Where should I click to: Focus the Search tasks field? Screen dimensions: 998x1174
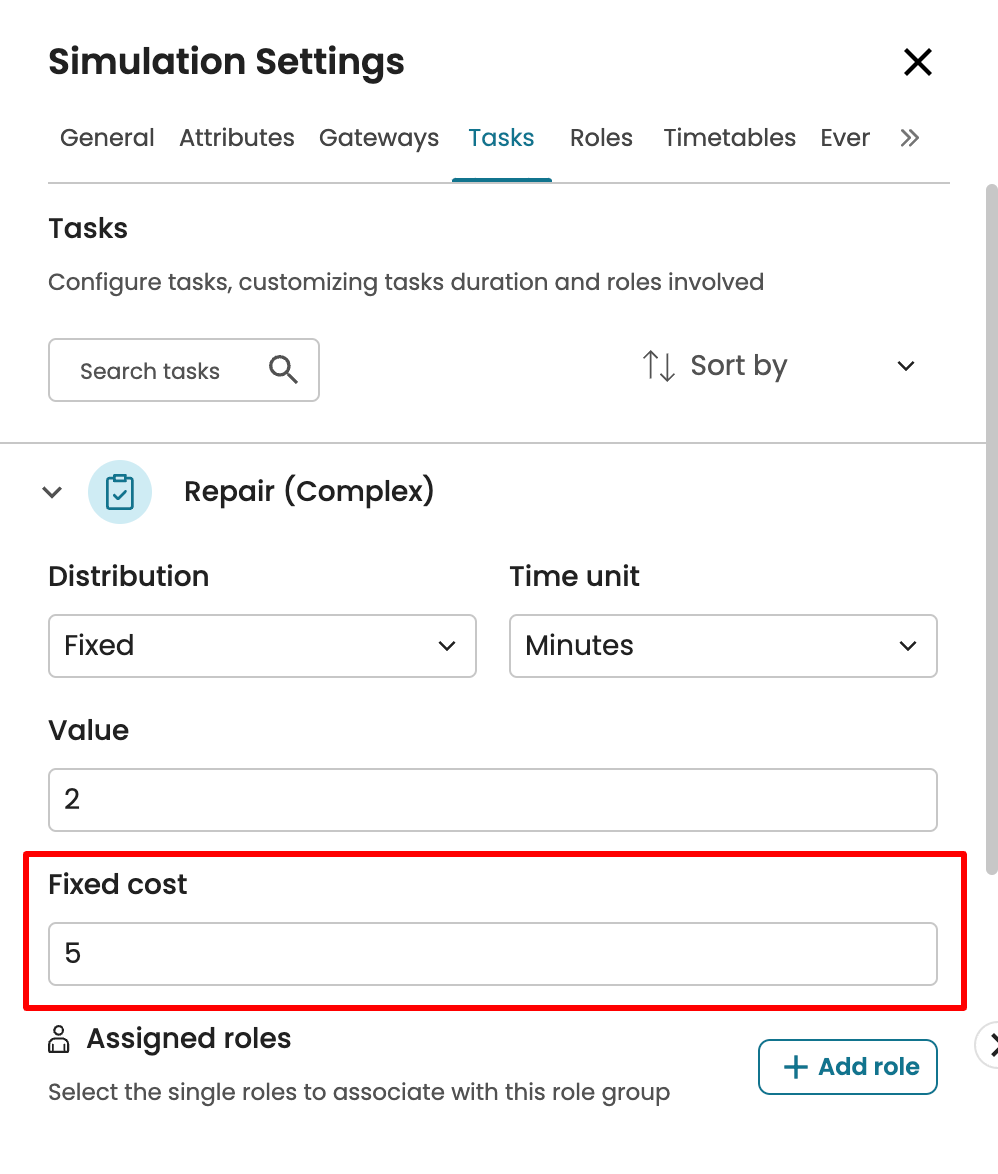[x=160, y=371]
